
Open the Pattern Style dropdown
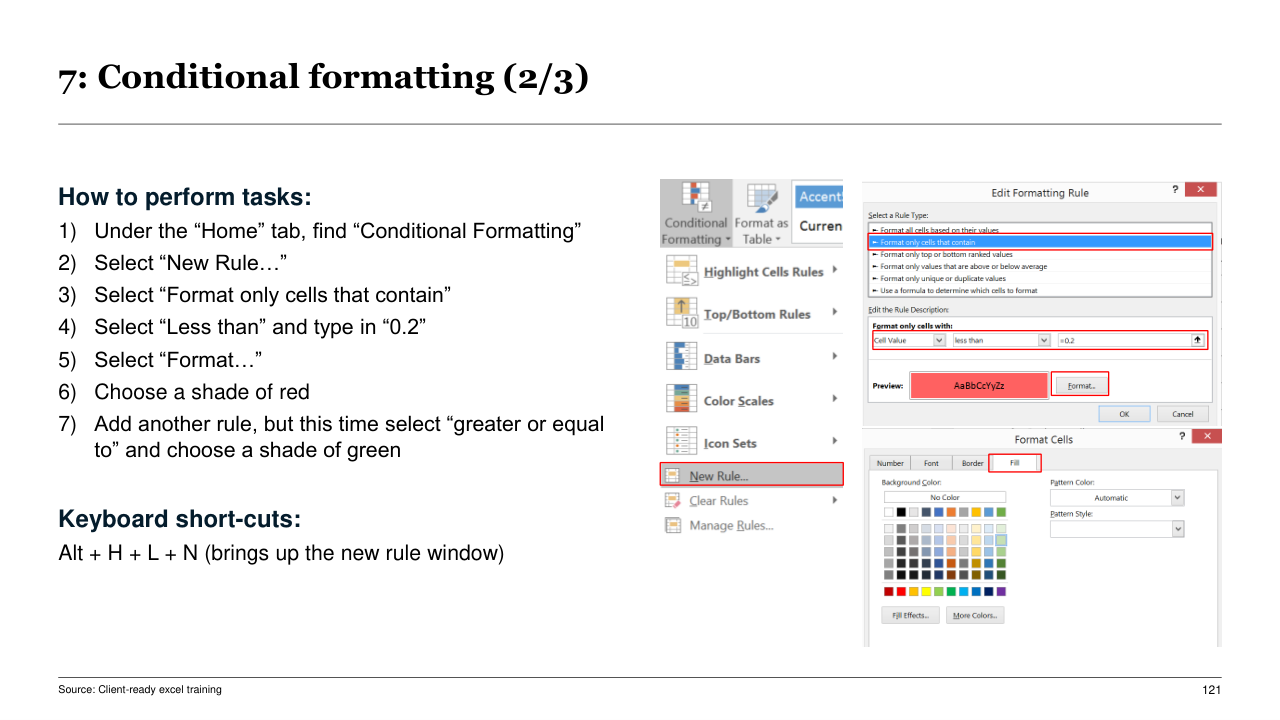coord(1176,529)
